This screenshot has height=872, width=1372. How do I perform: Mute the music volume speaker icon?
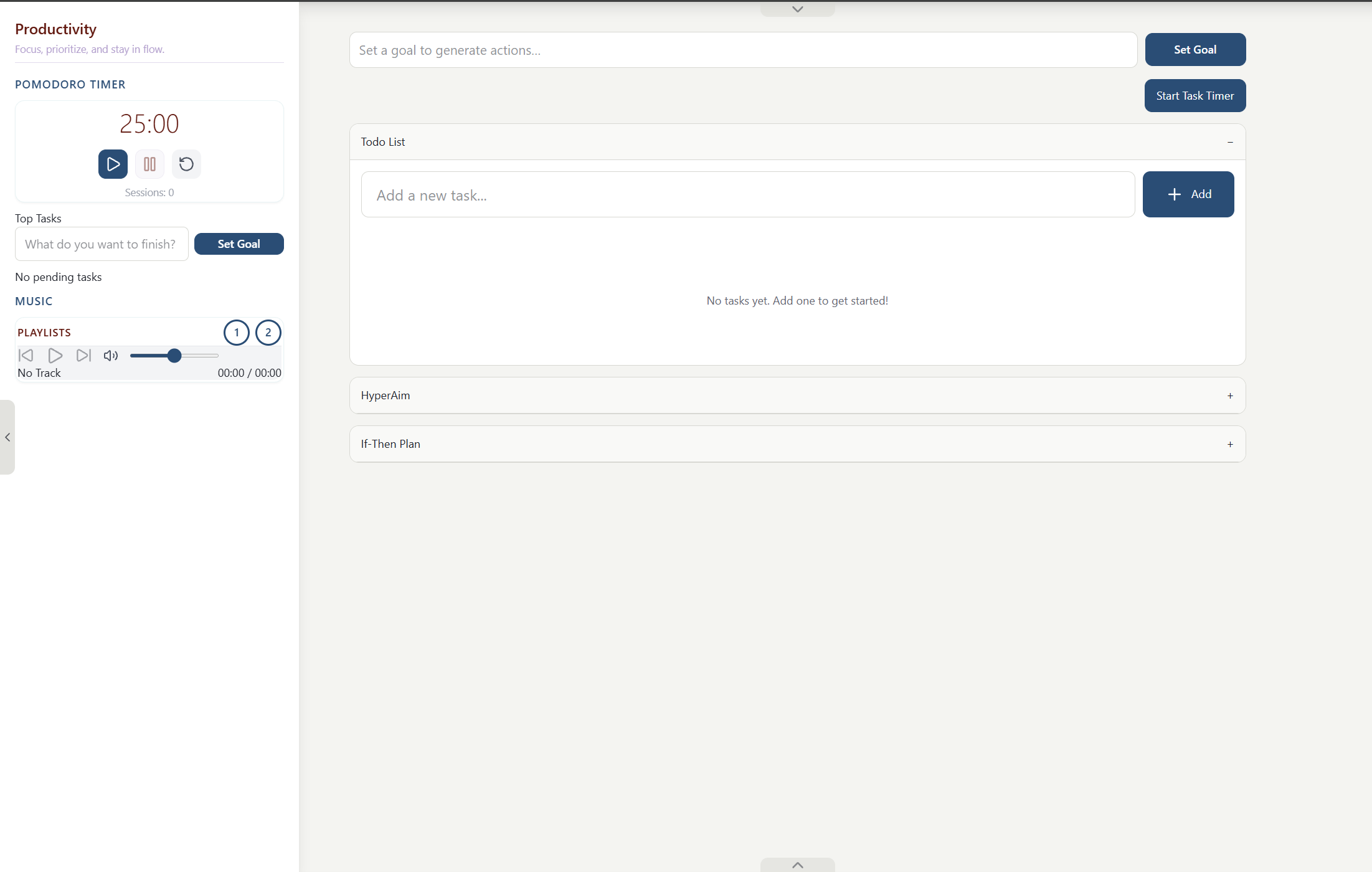(x=111, y=355)
